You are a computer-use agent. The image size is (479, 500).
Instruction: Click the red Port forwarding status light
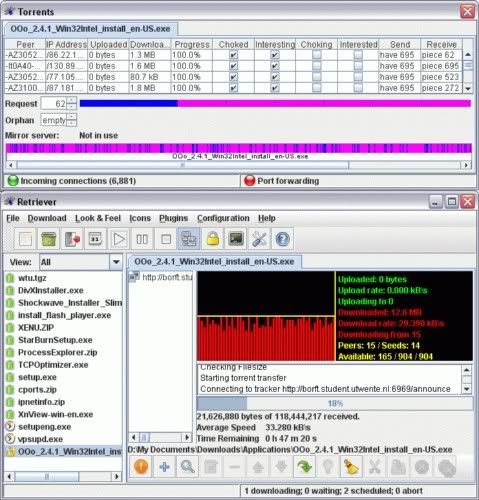[249, 181]
